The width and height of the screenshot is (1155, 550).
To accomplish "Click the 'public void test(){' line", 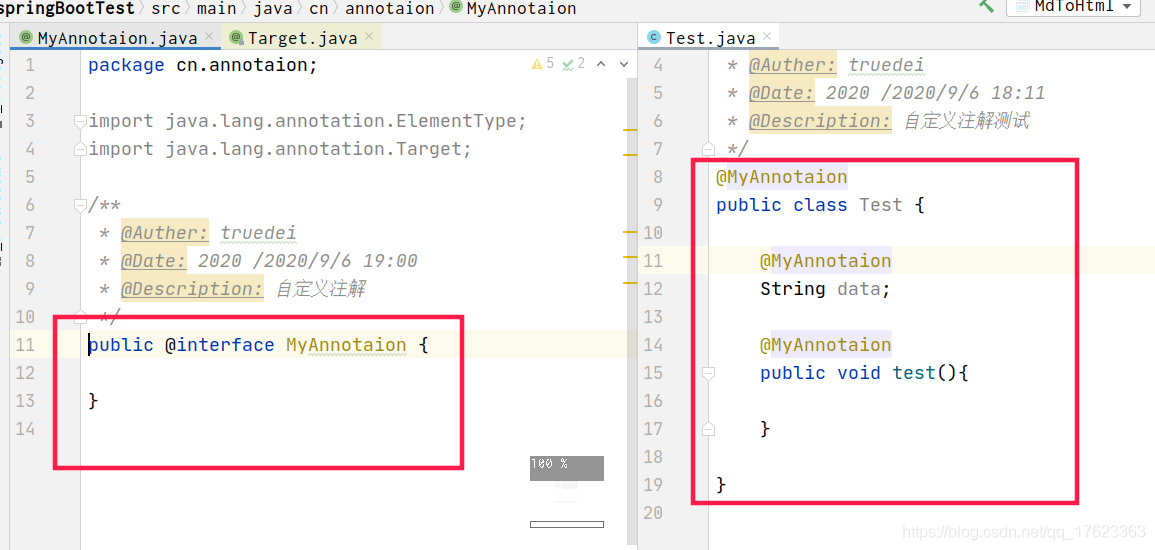I will (x=864, y=373).
